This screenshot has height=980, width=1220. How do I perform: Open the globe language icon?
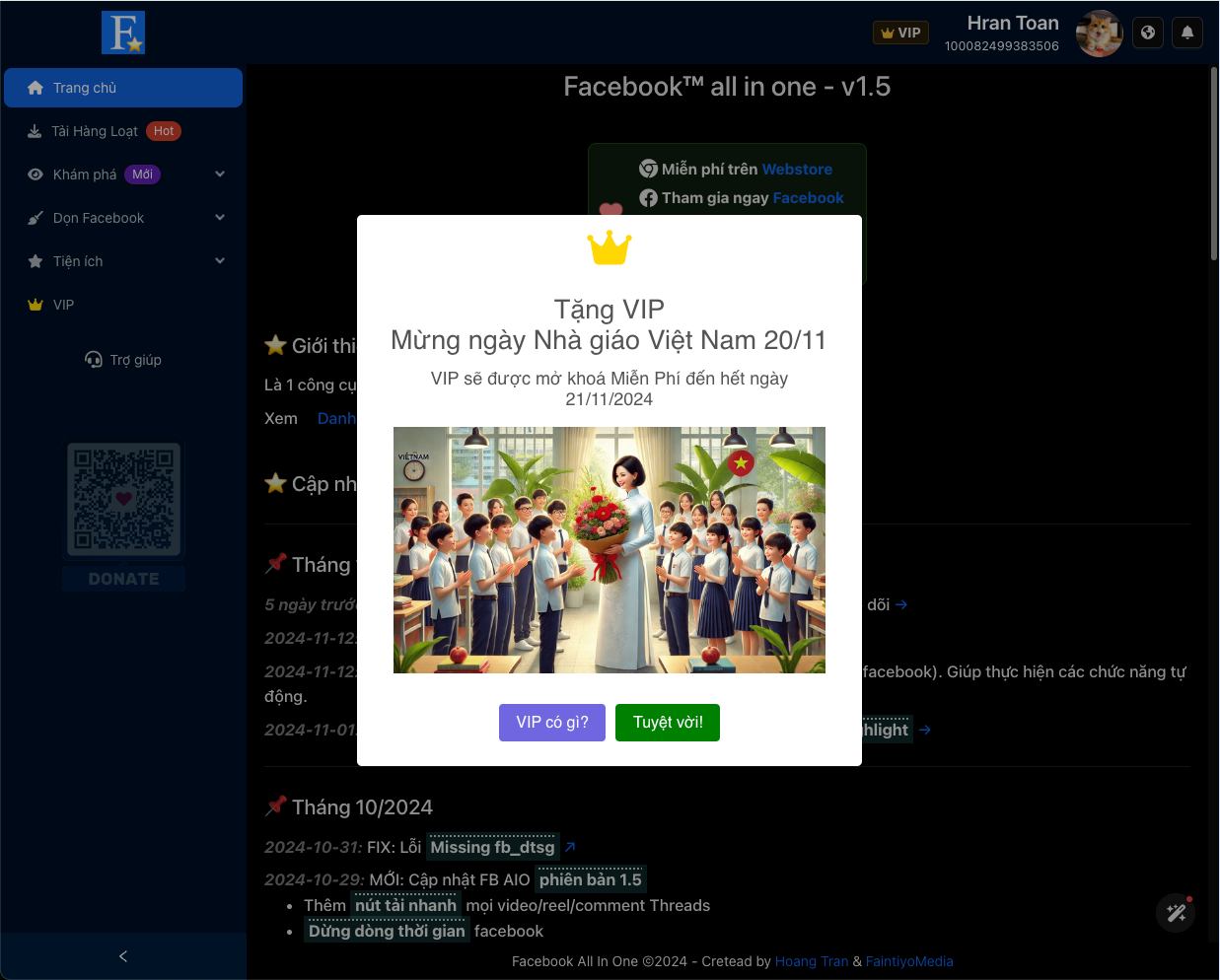point(1148,33)
